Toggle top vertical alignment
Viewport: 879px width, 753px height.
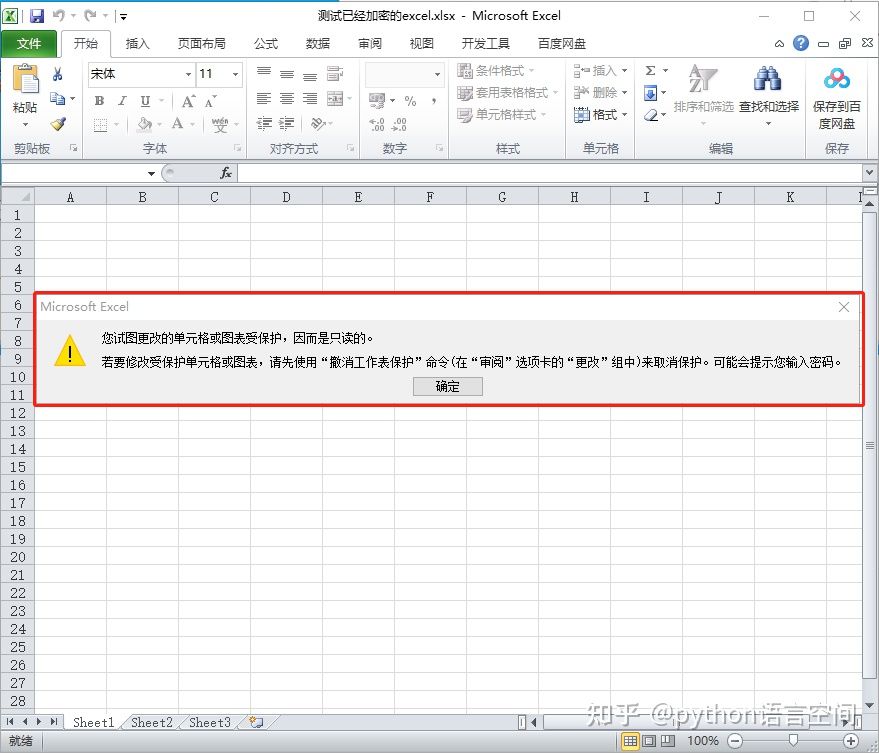point(263,72)
